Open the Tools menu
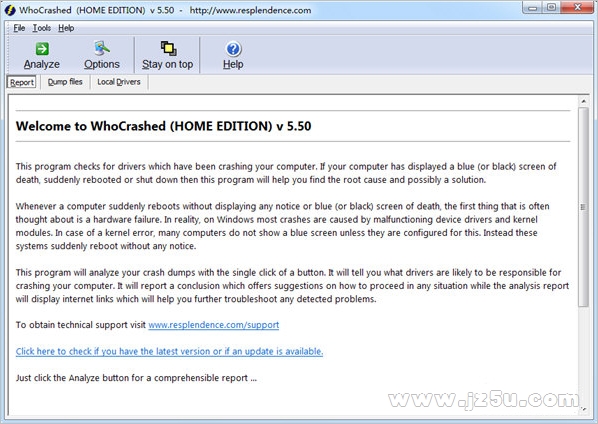This screenshot has height=424, width=598. [42, 28]
